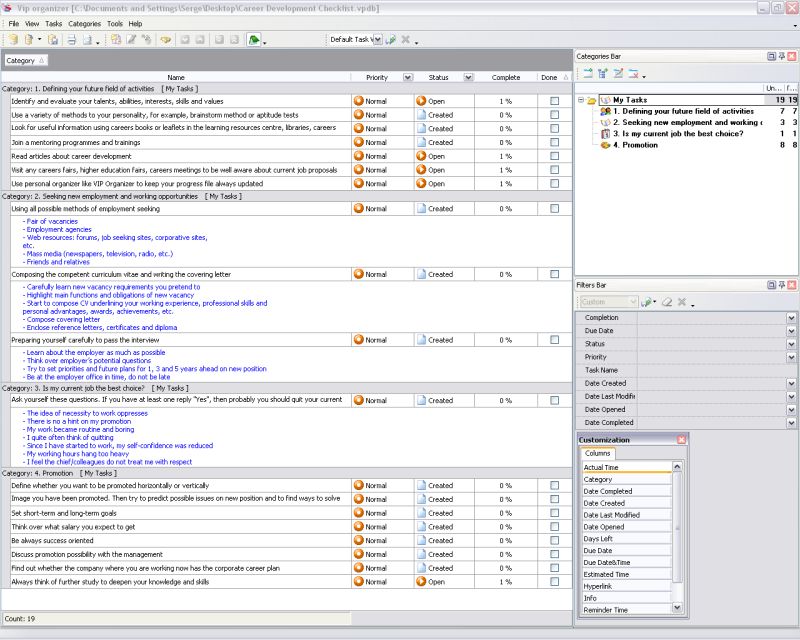Viewport: 800px width, 640px height.
Task: Close the Customization window
Action: point(682,440)
